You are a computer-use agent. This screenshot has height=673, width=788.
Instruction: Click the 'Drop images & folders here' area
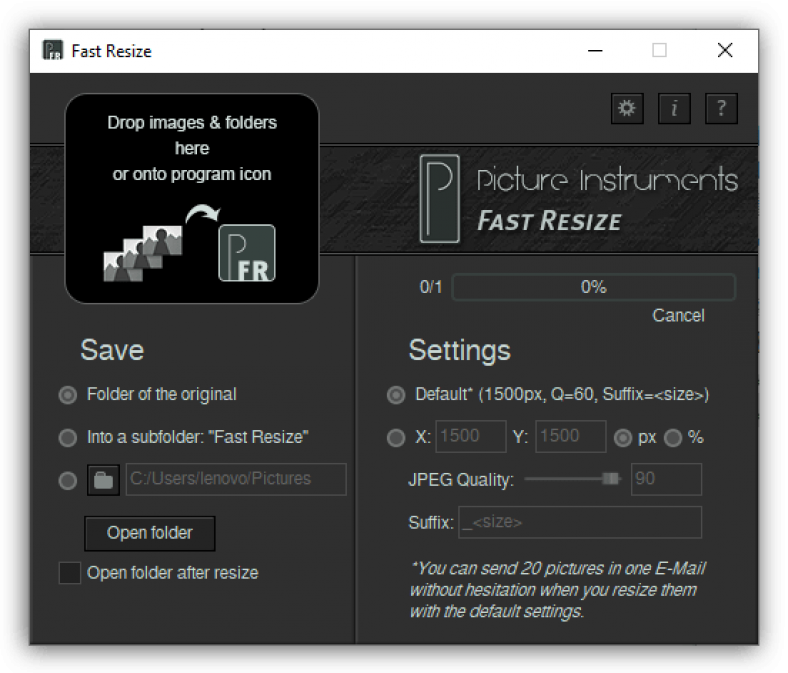click(x=192, y=199)
